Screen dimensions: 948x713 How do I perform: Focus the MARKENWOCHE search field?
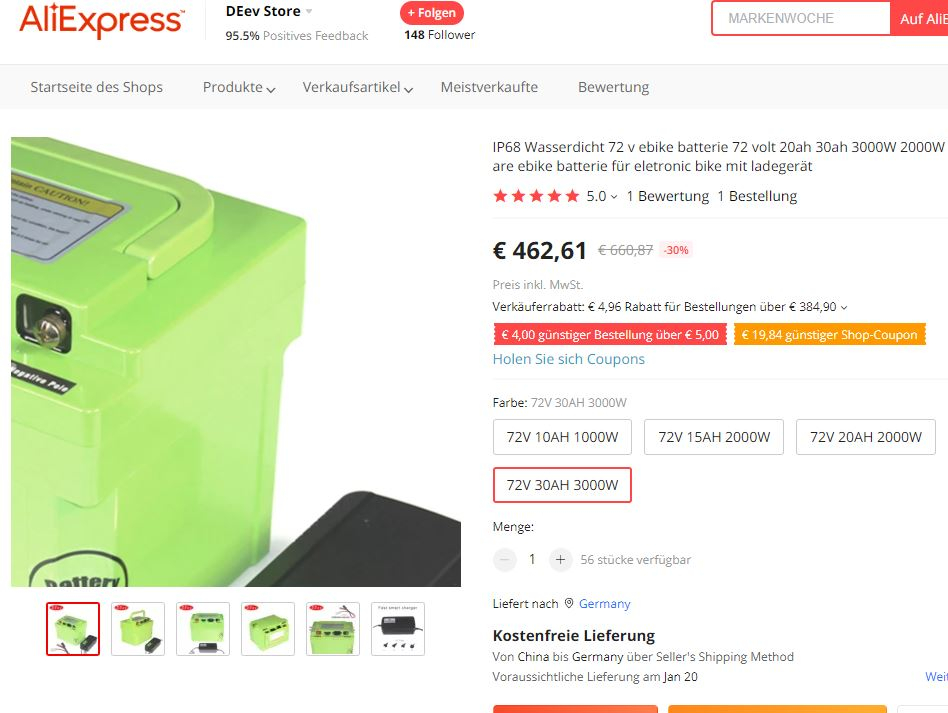[800, 18]
